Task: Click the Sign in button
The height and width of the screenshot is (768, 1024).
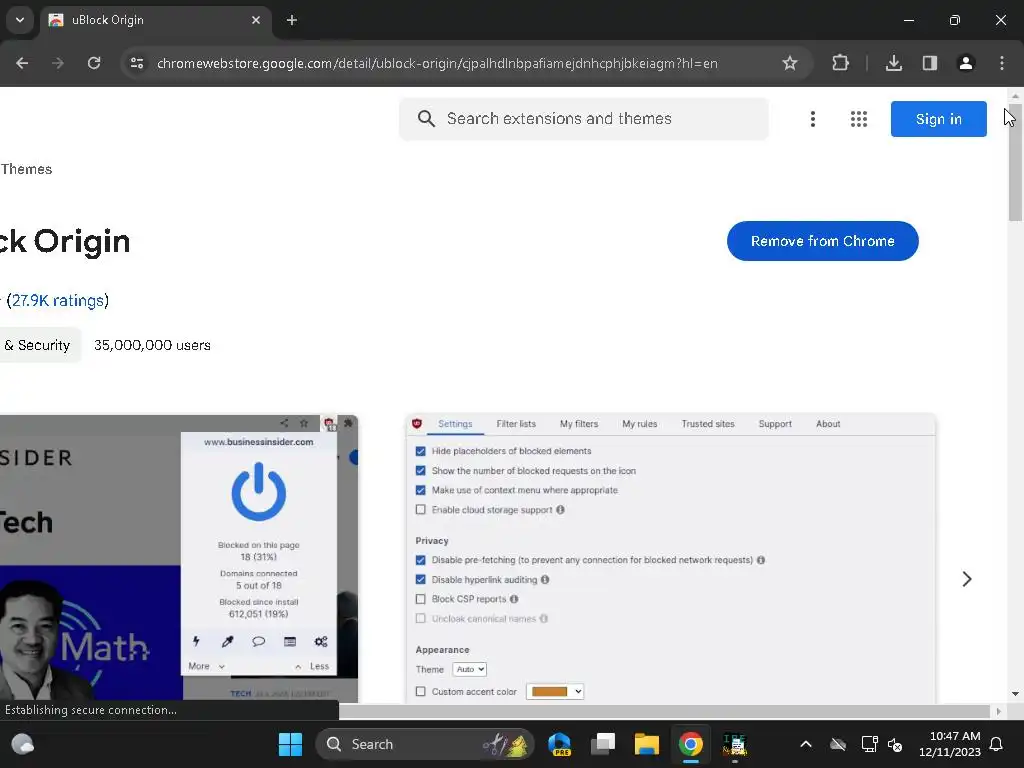Action: point(938,119)
